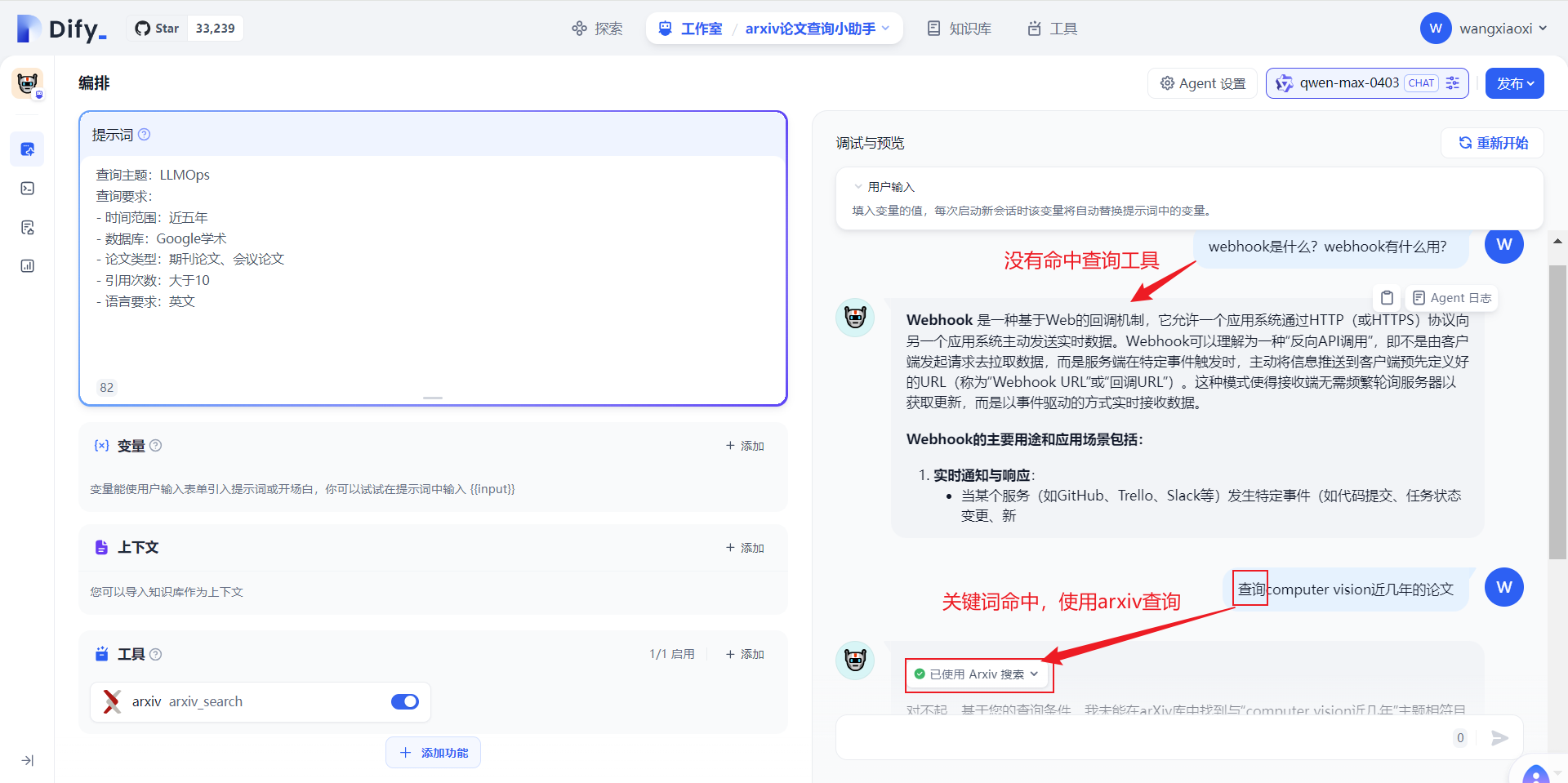Click bot avatar beside Webhook answer
1568x783 pixels.
(x=855, y=317)
